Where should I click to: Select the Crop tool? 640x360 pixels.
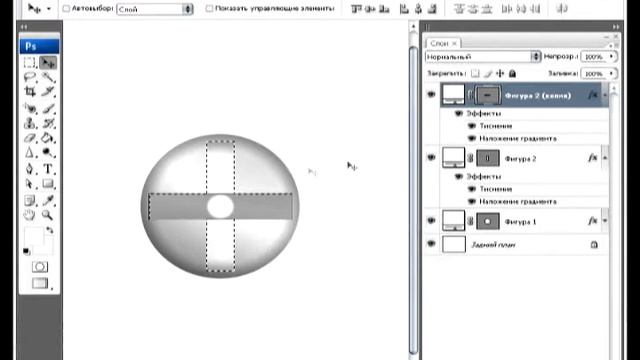click(29, 91)
